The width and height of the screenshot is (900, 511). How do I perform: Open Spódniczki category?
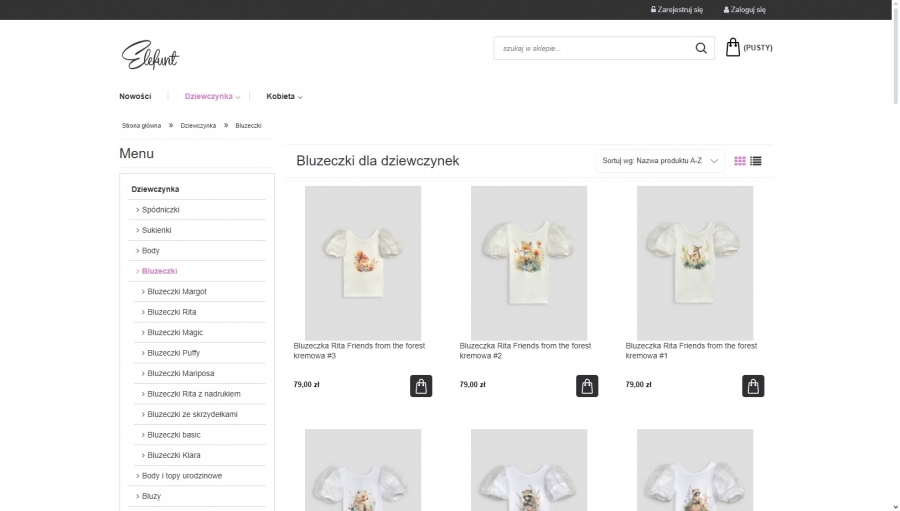pos(161,210)
